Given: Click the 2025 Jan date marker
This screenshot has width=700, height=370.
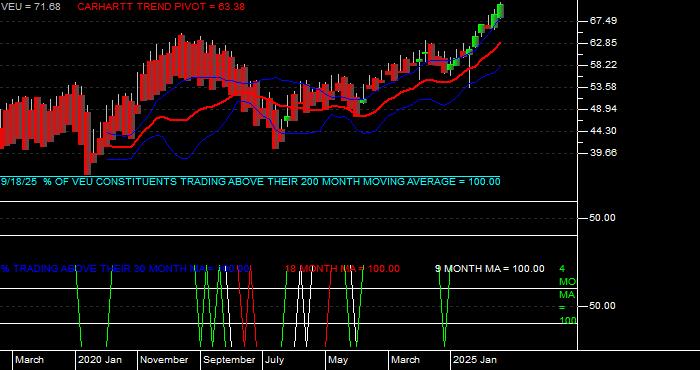Looking at the screenshot, I should pos(475,360).
